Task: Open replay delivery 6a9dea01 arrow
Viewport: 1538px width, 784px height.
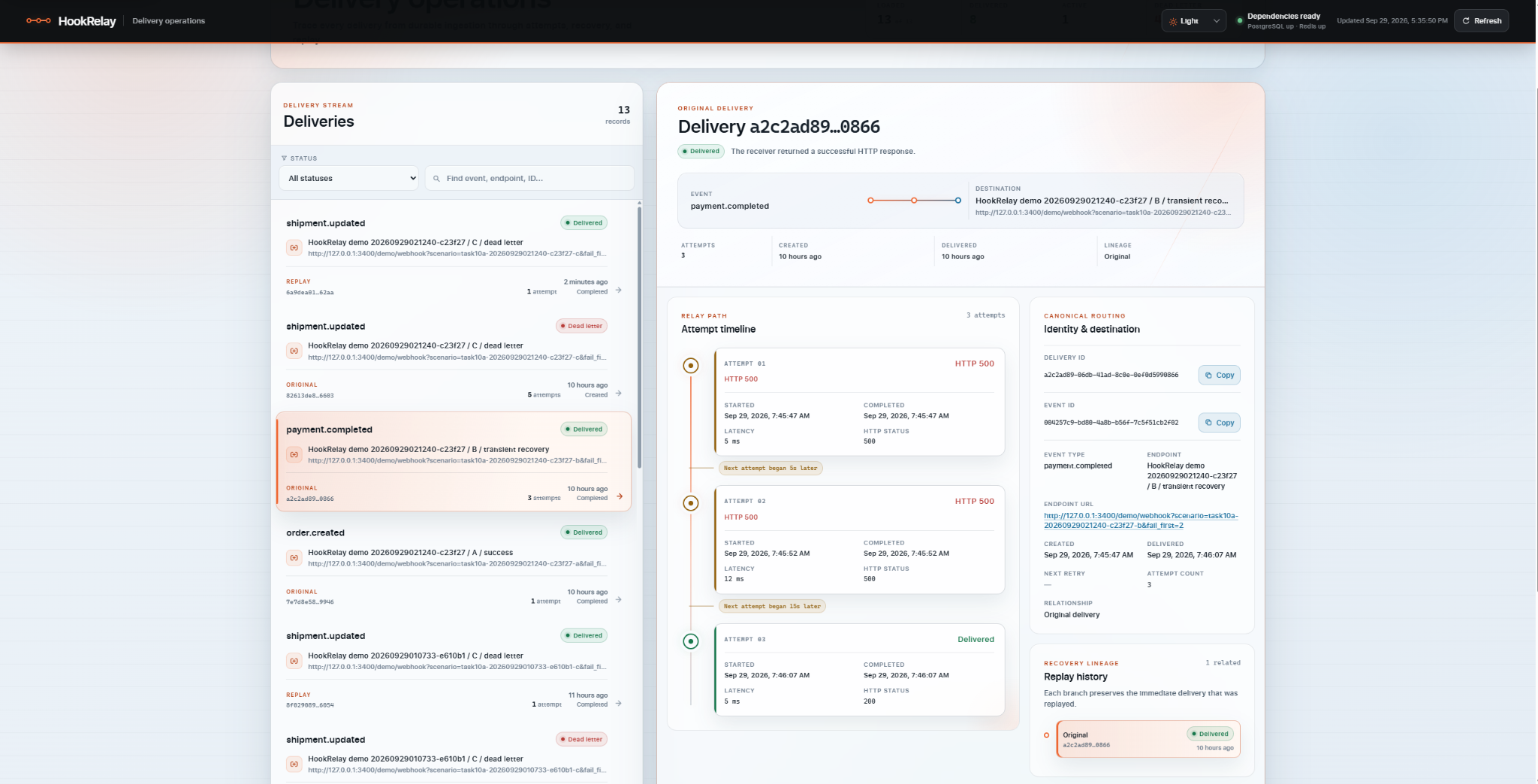Action: point(619,290)
